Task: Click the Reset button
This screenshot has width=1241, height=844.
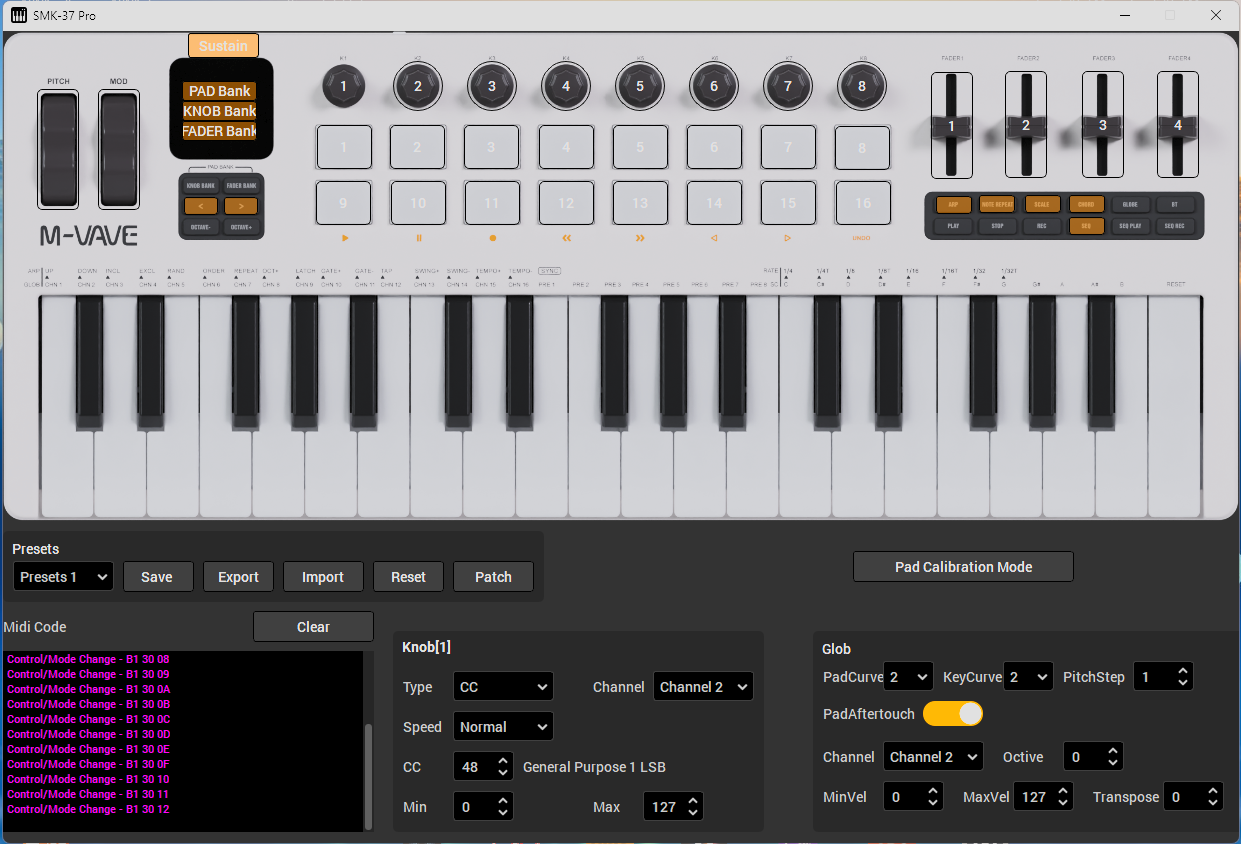Action: coord(408,577)
